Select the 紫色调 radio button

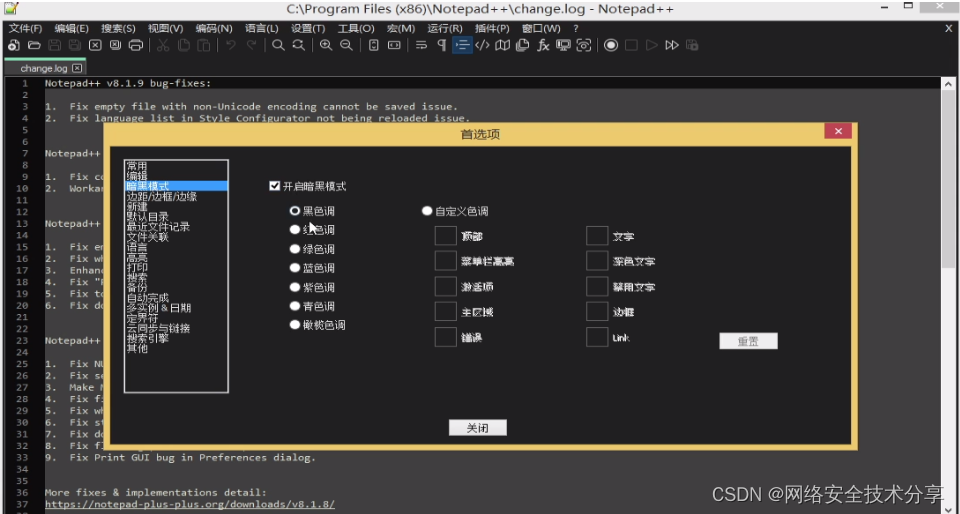[295, 288]
